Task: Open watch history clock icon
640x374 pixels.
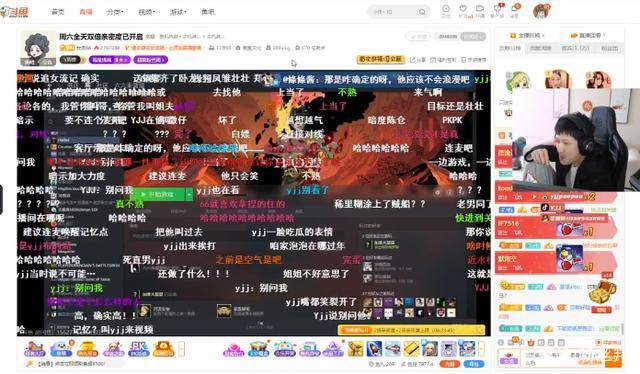Action: coord(446,8)
